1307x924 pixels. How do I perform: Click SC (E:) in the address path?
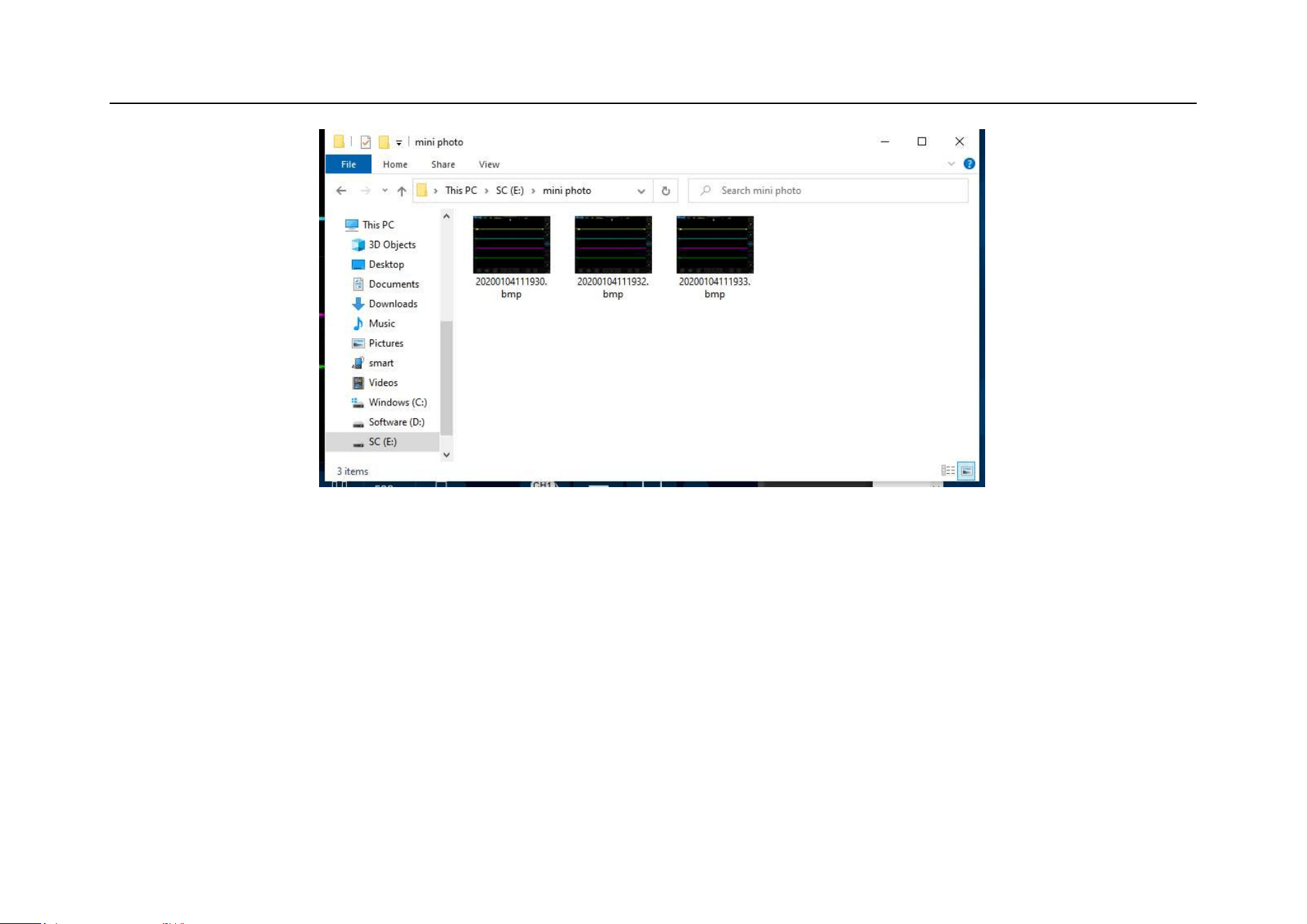(x=510, y=191)
